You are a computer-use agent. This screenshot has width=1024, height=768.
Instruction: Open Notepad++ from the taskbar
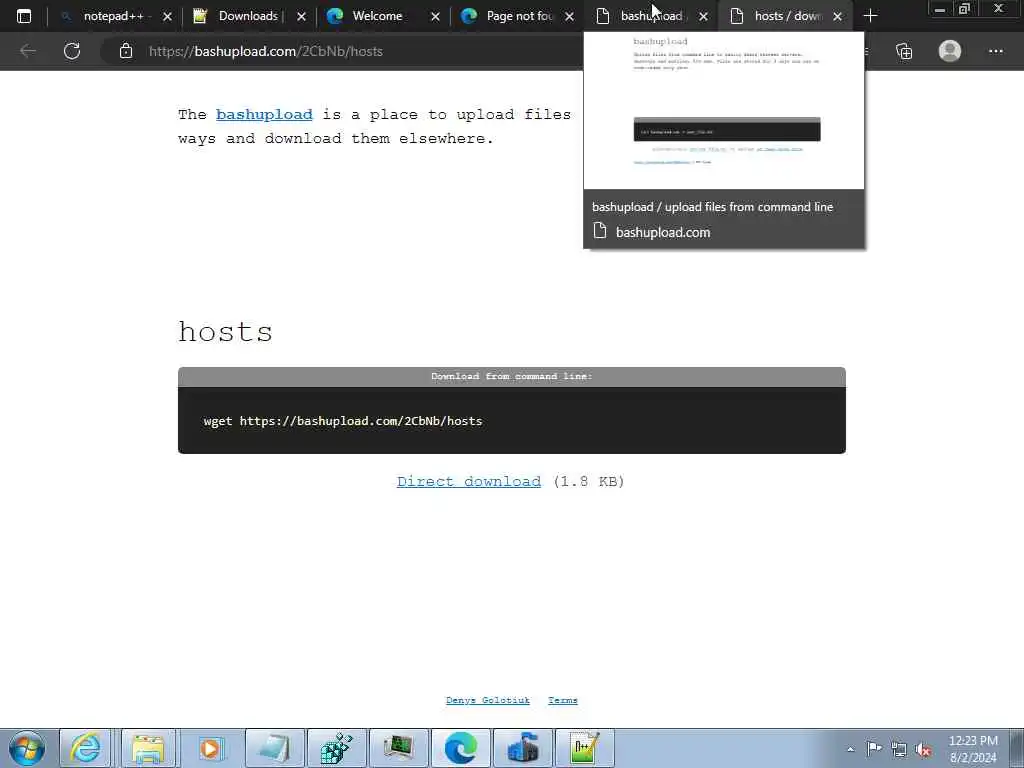click(584, 748)
